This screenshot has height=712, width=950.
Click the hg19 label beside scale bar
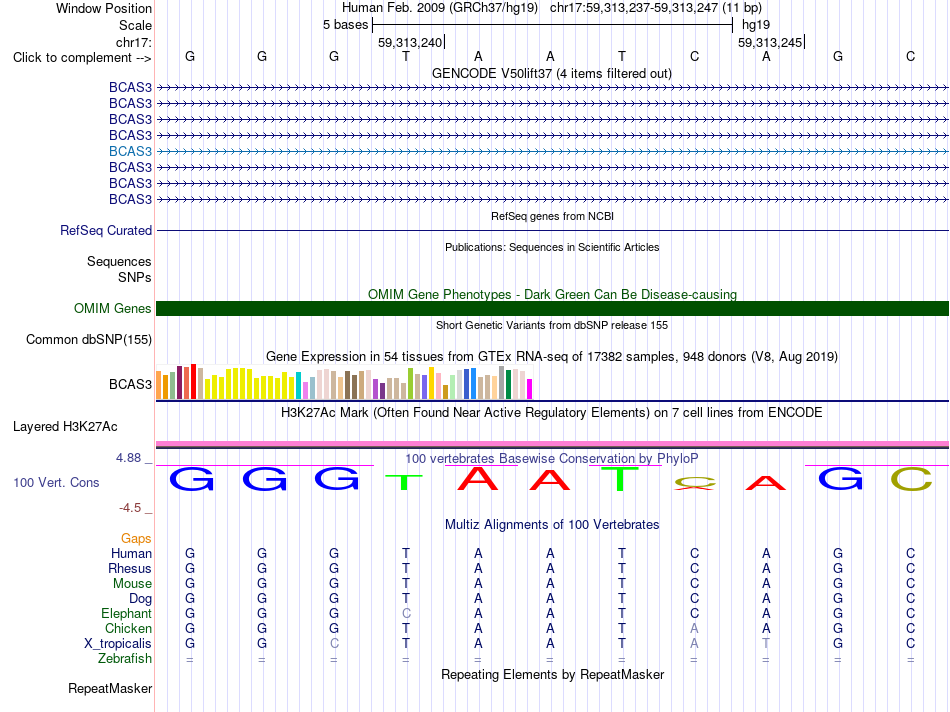[756, 25]
